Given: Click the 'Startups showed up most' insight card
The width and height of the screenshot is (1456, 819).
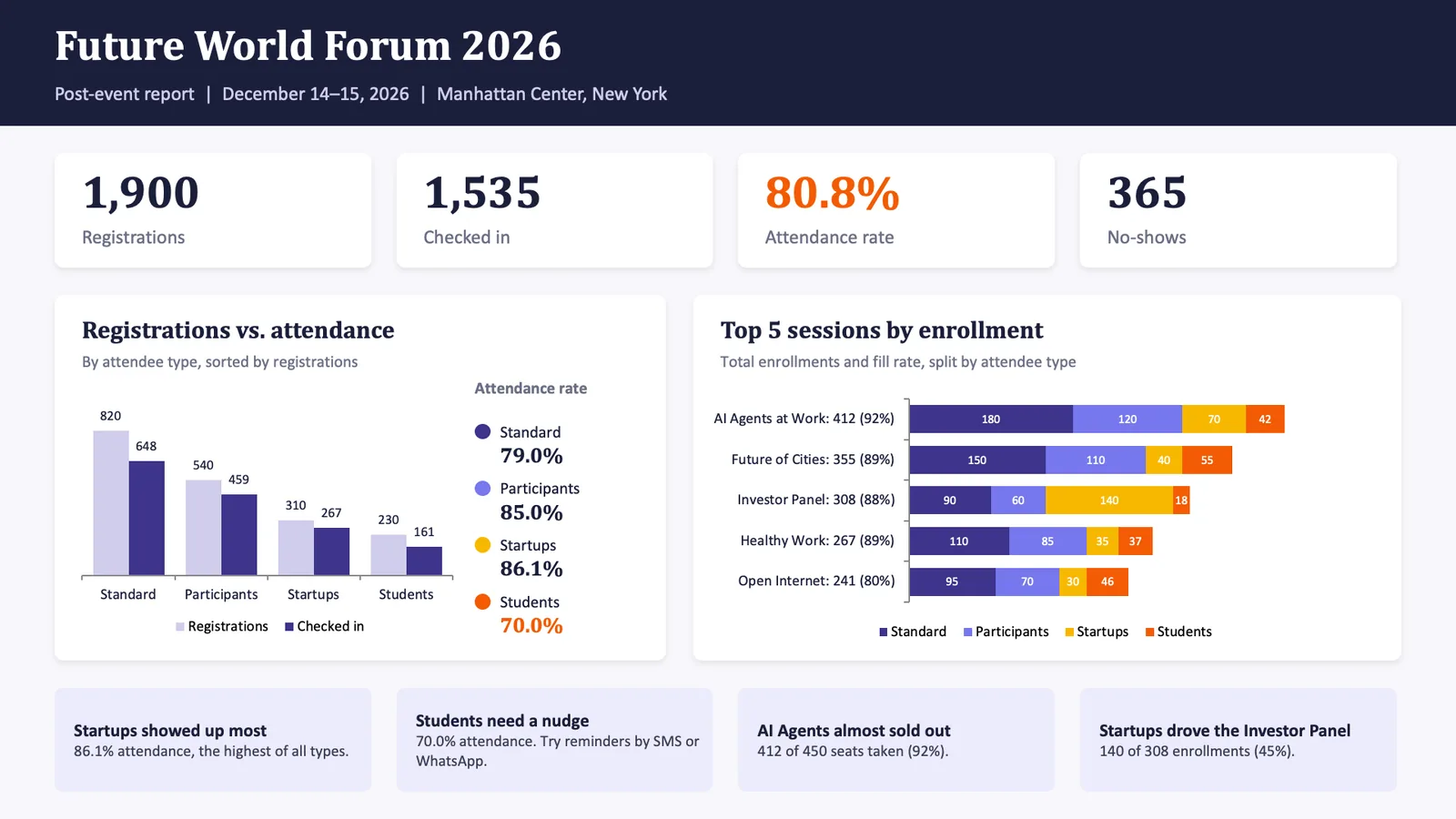Looking at the screenshot, I should 213,740.
